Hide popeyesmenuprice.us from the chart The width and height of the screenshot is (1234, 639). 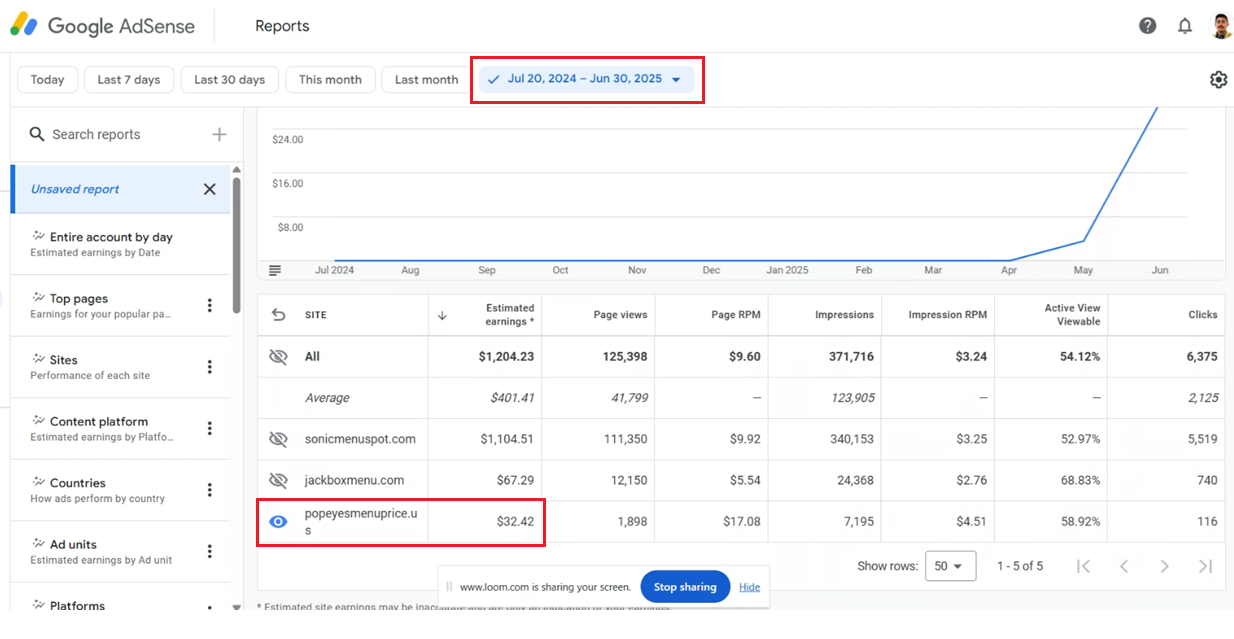click(x=278, y=521)
